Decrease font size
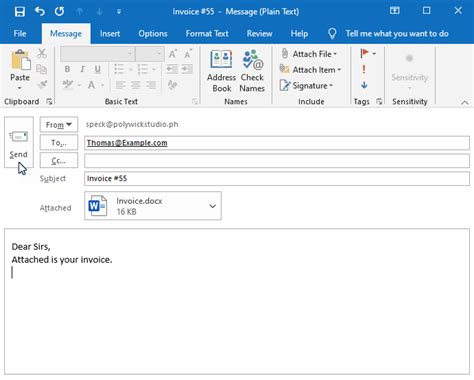This screenshot has width=474, height=380. coord(188,54)
